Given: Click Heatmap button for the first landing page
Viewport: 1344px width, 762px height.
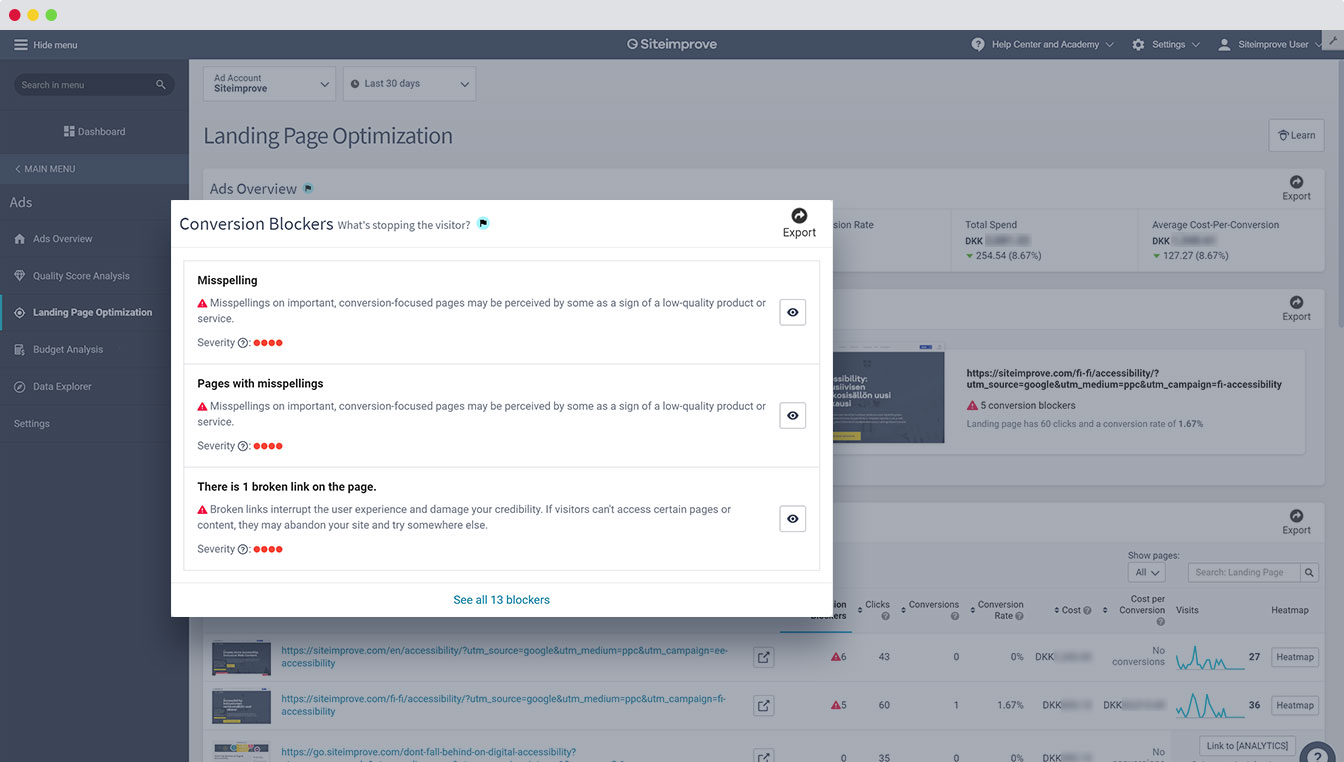Looking at the screenshot, I should tap(1294, 657).
